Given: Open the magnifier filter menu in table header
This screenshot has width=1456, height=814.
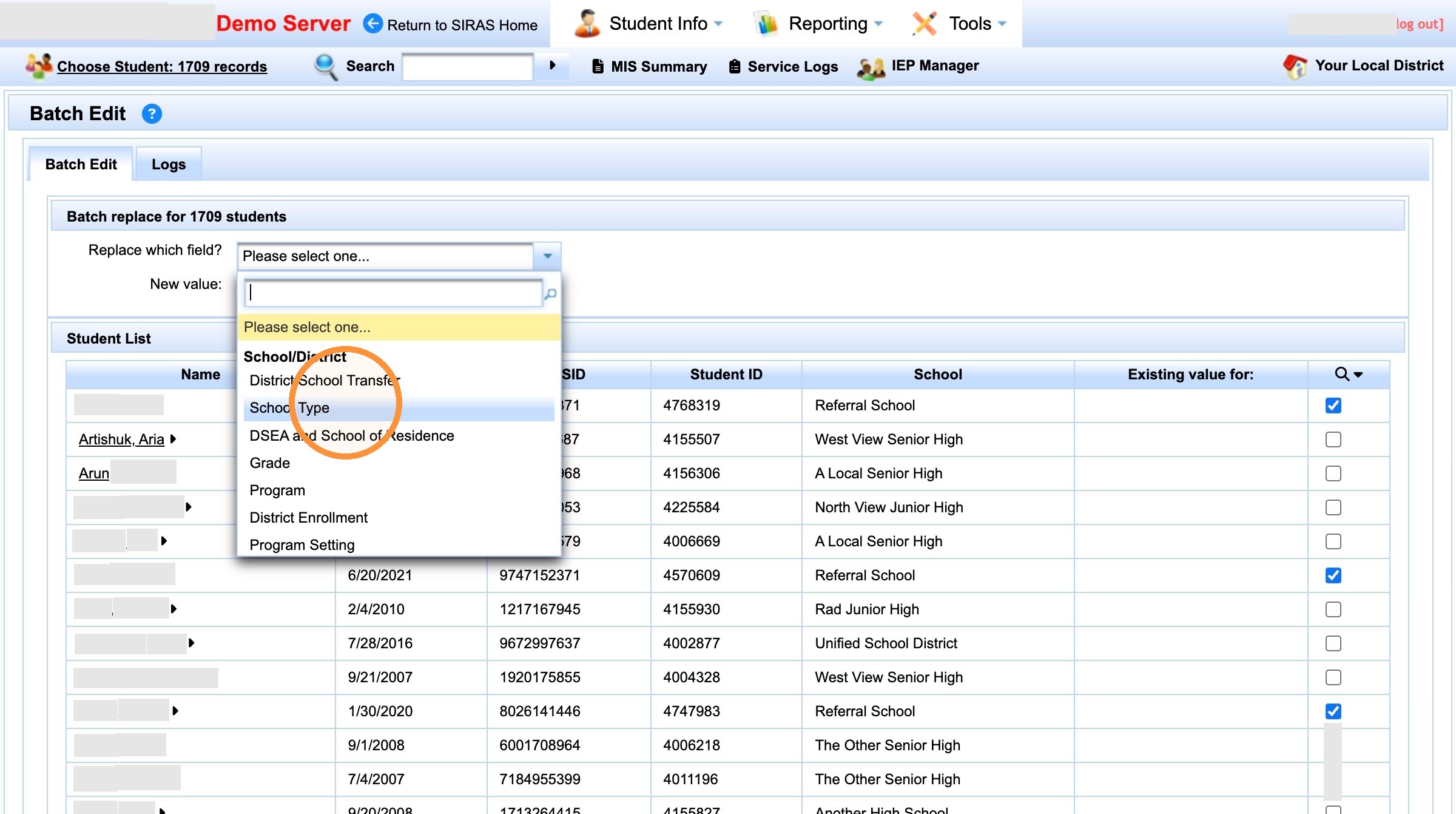Looking at the screenshot, I should tap(1349, 374).
